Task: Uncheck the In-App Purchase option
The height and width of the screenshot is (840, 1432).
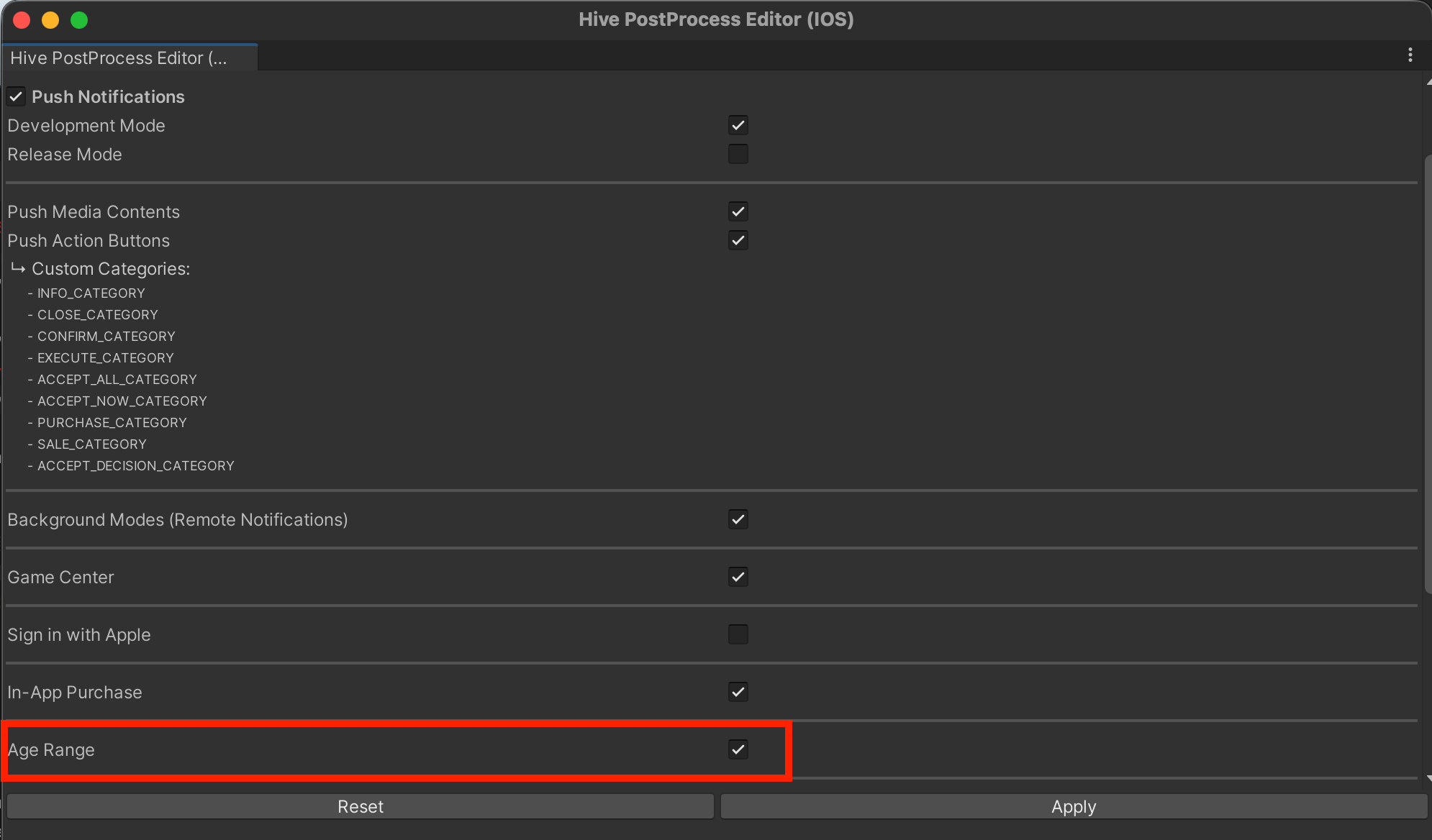Action: (738, 692)
